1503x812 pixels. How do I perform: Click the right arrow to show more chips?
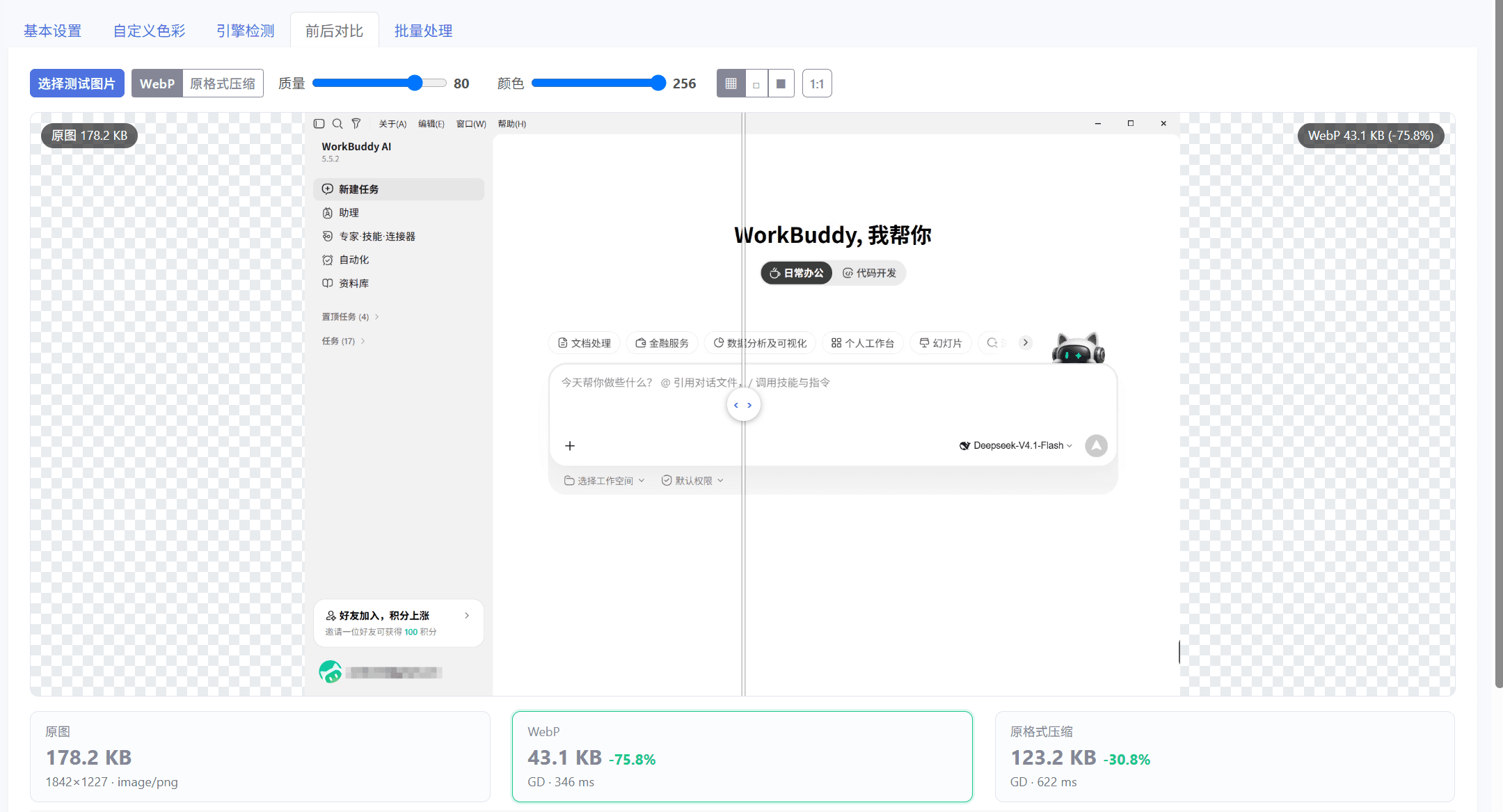coord(1025,342)
